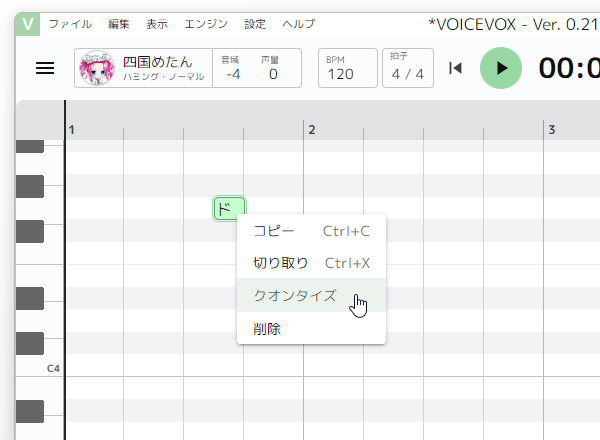Edit the 声量 value 0

273,74
